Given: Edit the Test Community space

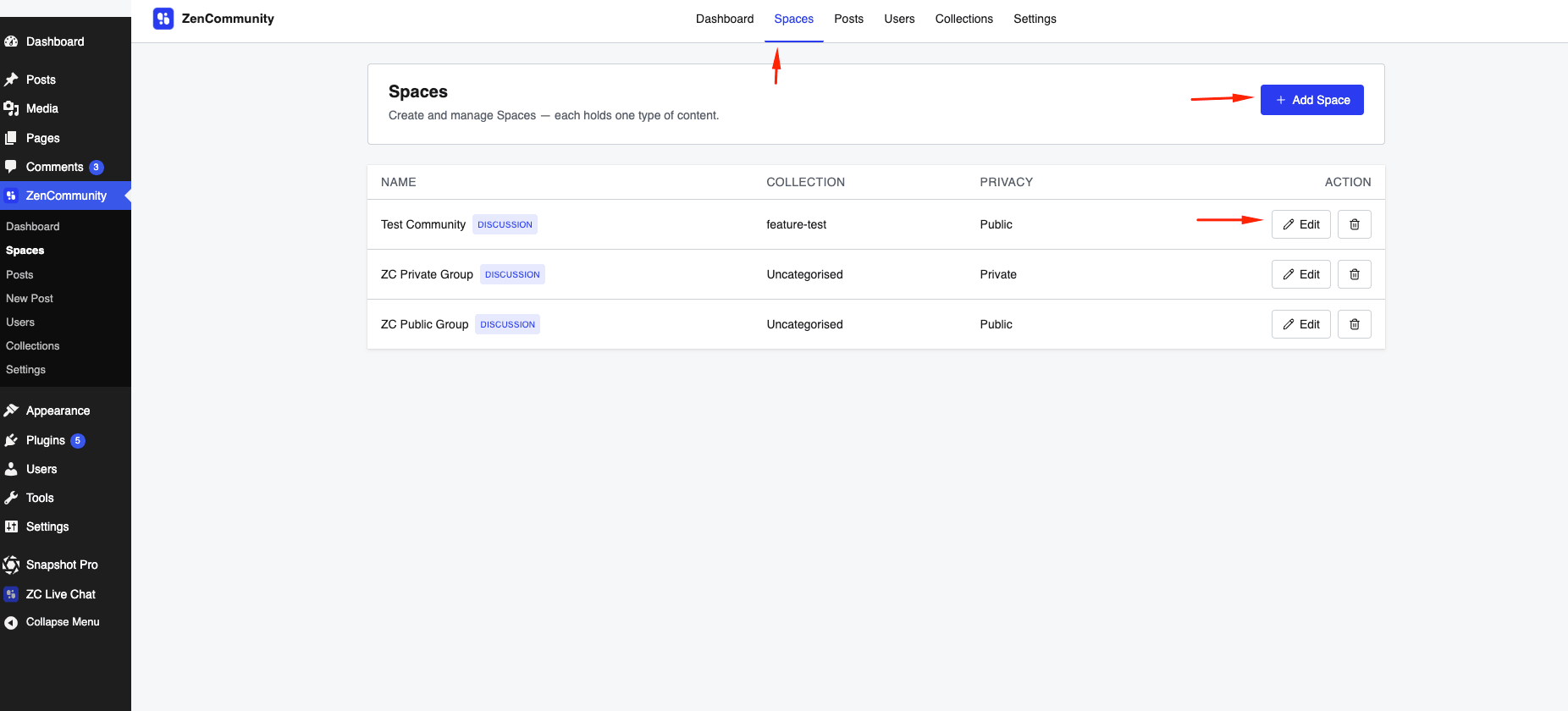Looking at the screenshot, I should [1300, 224].
